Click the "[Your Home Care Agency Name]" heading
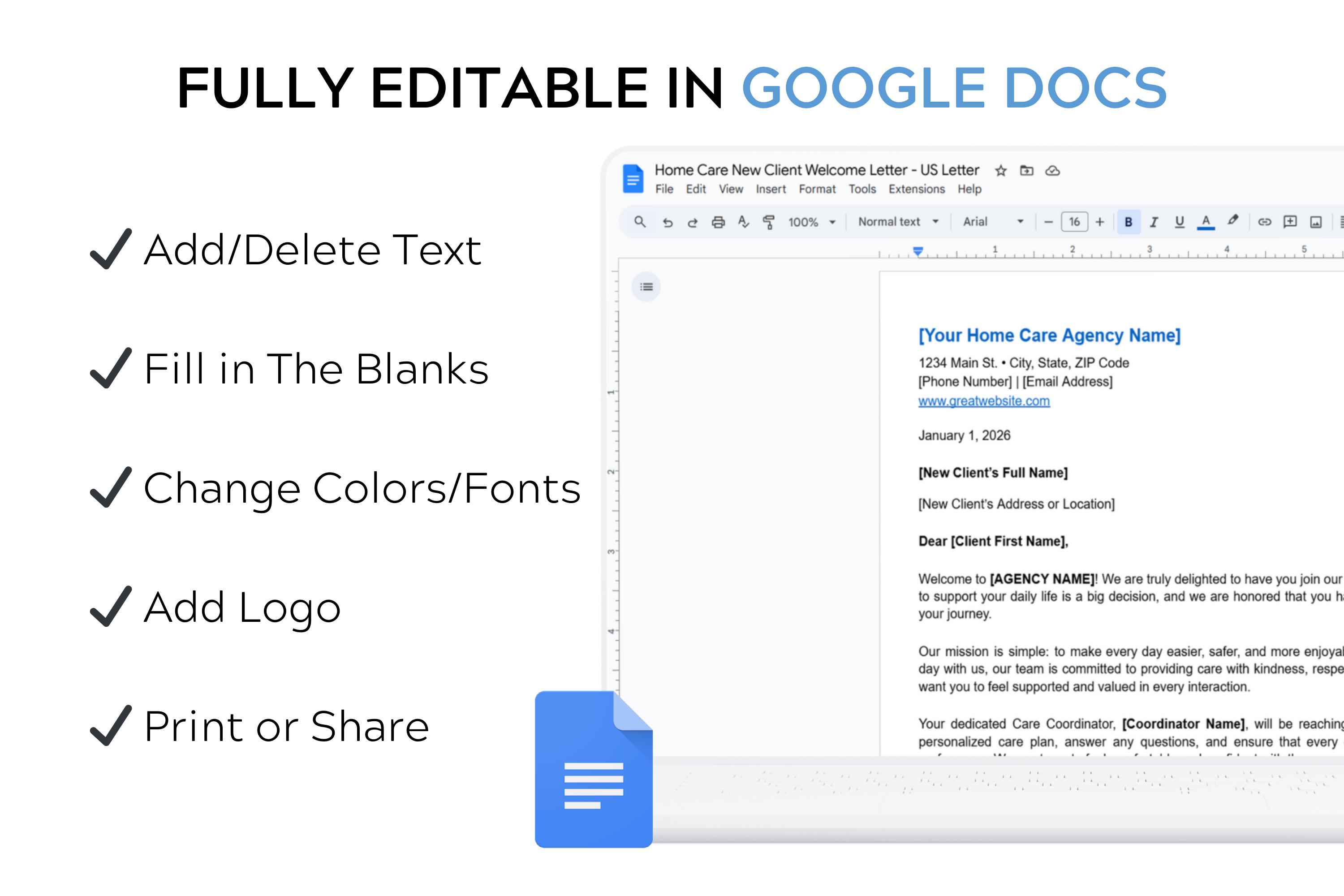Viewport: 1344px width, 896px height. tap(1049, 336)
